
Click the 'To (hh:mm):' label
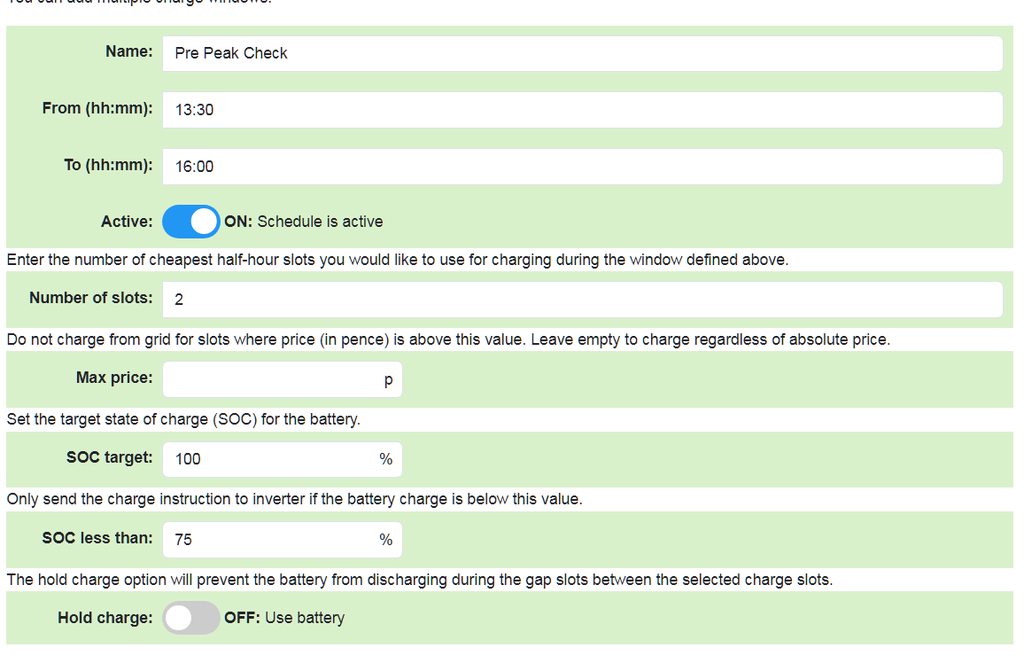(x=108, y=165)
